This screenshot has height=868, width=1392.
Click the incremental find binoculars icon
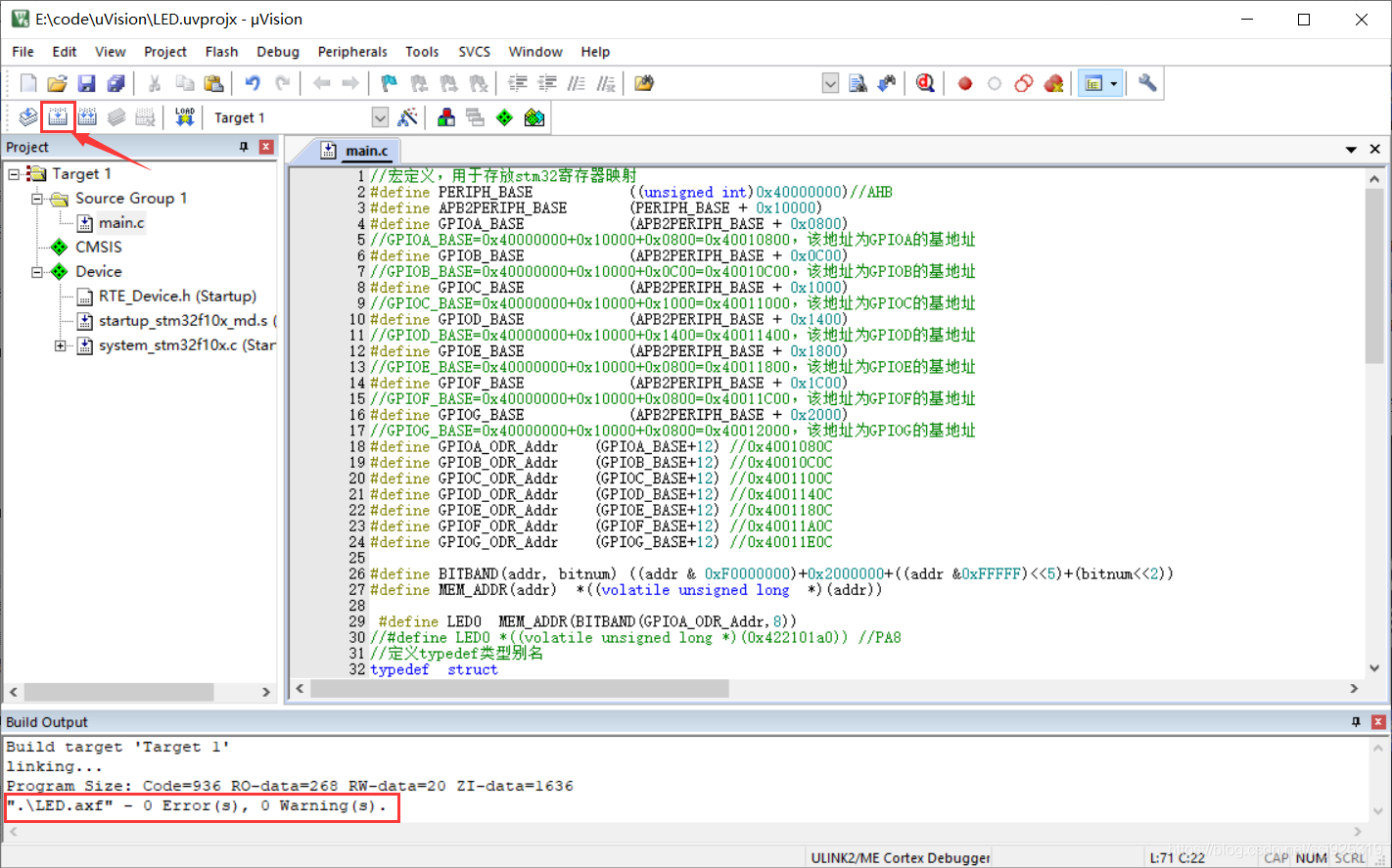pyautogui.click(x=887, y=83)
